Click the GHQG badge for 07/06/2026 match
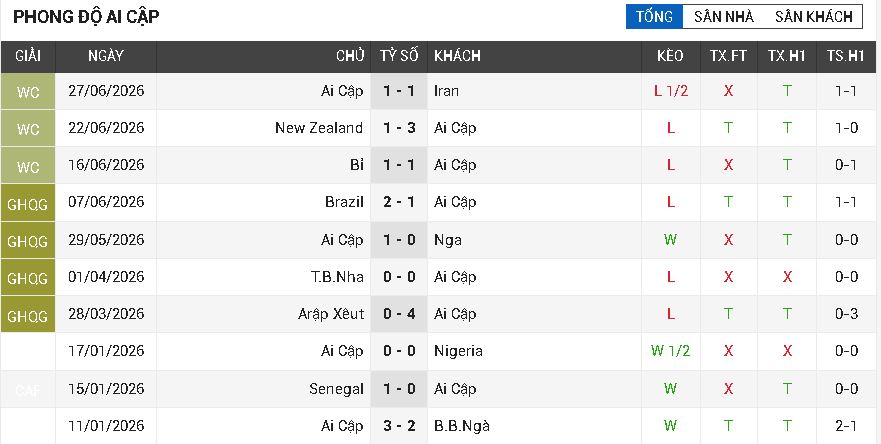 point(28,202)
